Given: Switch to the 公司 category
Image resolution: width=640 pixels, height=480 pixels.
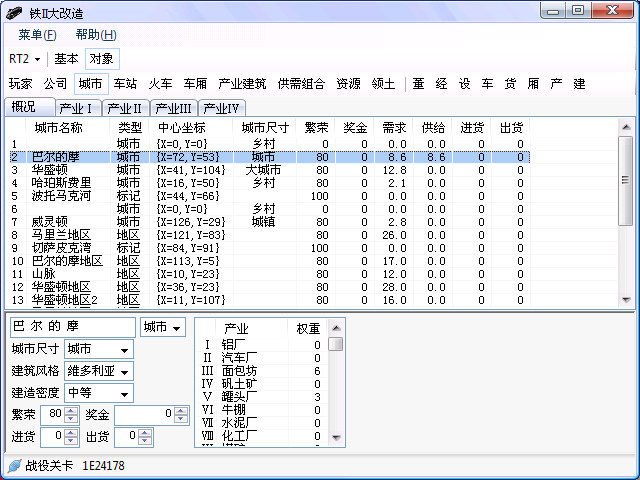Looking at the screenshot, I should tap(55, 84).
